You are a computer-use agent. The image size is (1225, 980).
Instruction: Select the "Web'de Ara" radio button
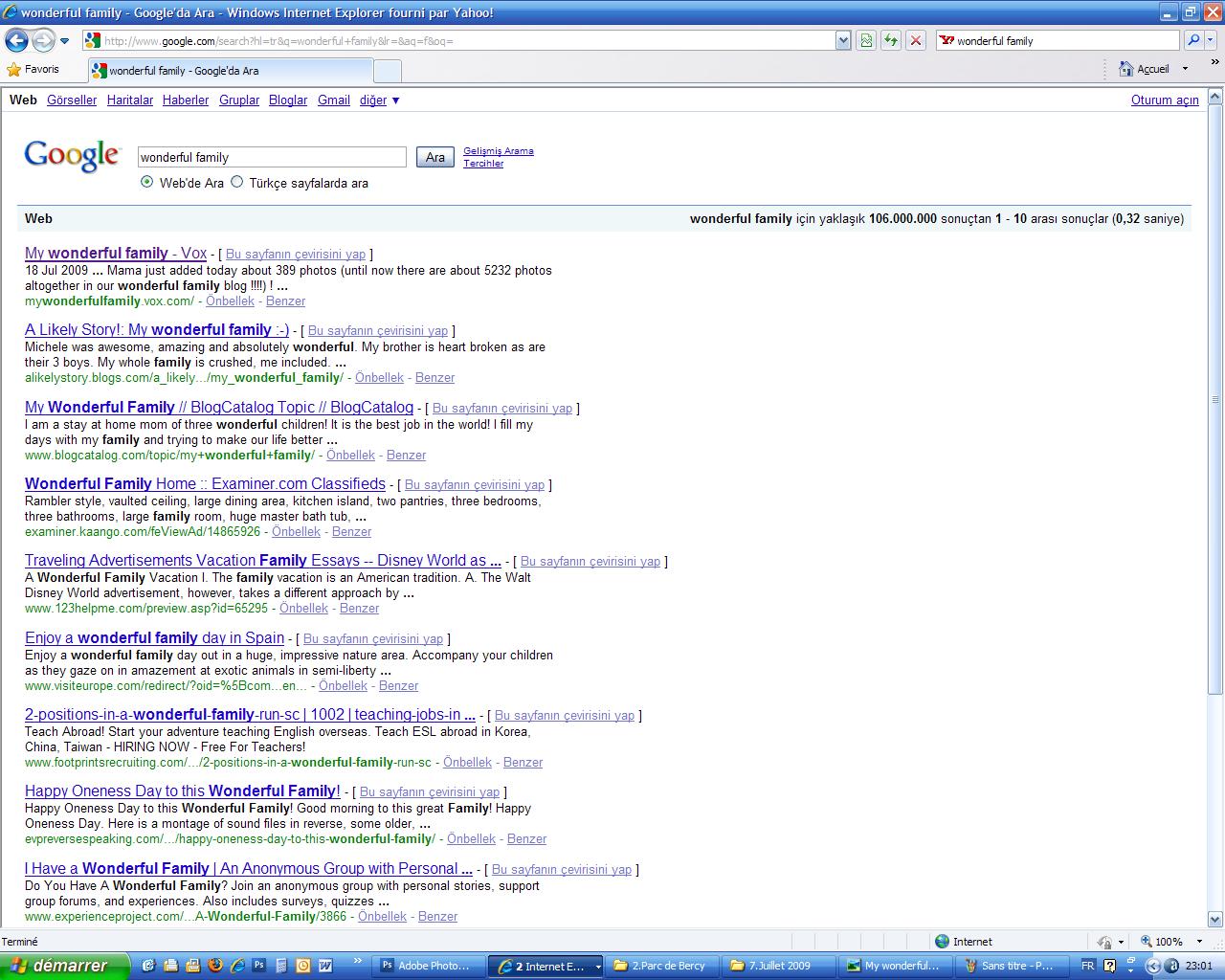pos(146,182)
